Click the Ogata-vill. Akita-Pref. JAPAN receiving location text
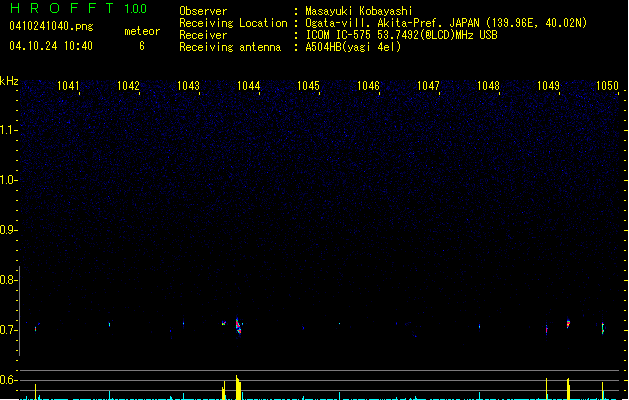The image size is (629, 400). tap(446, 23)
